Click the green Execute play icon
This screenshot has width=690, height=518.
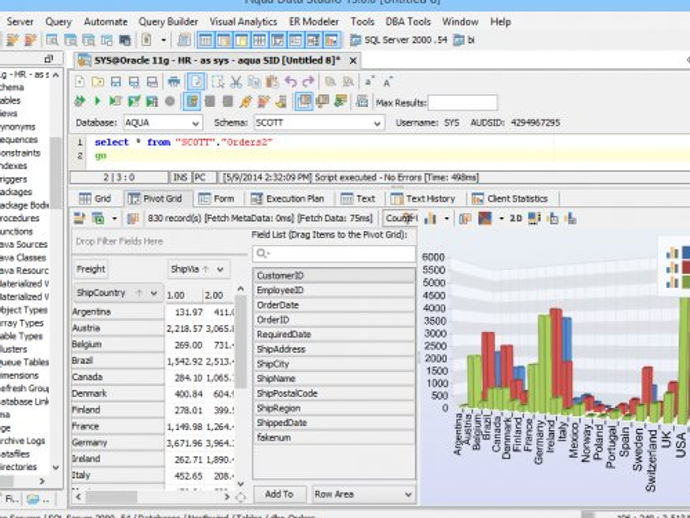tap(97, 102)
